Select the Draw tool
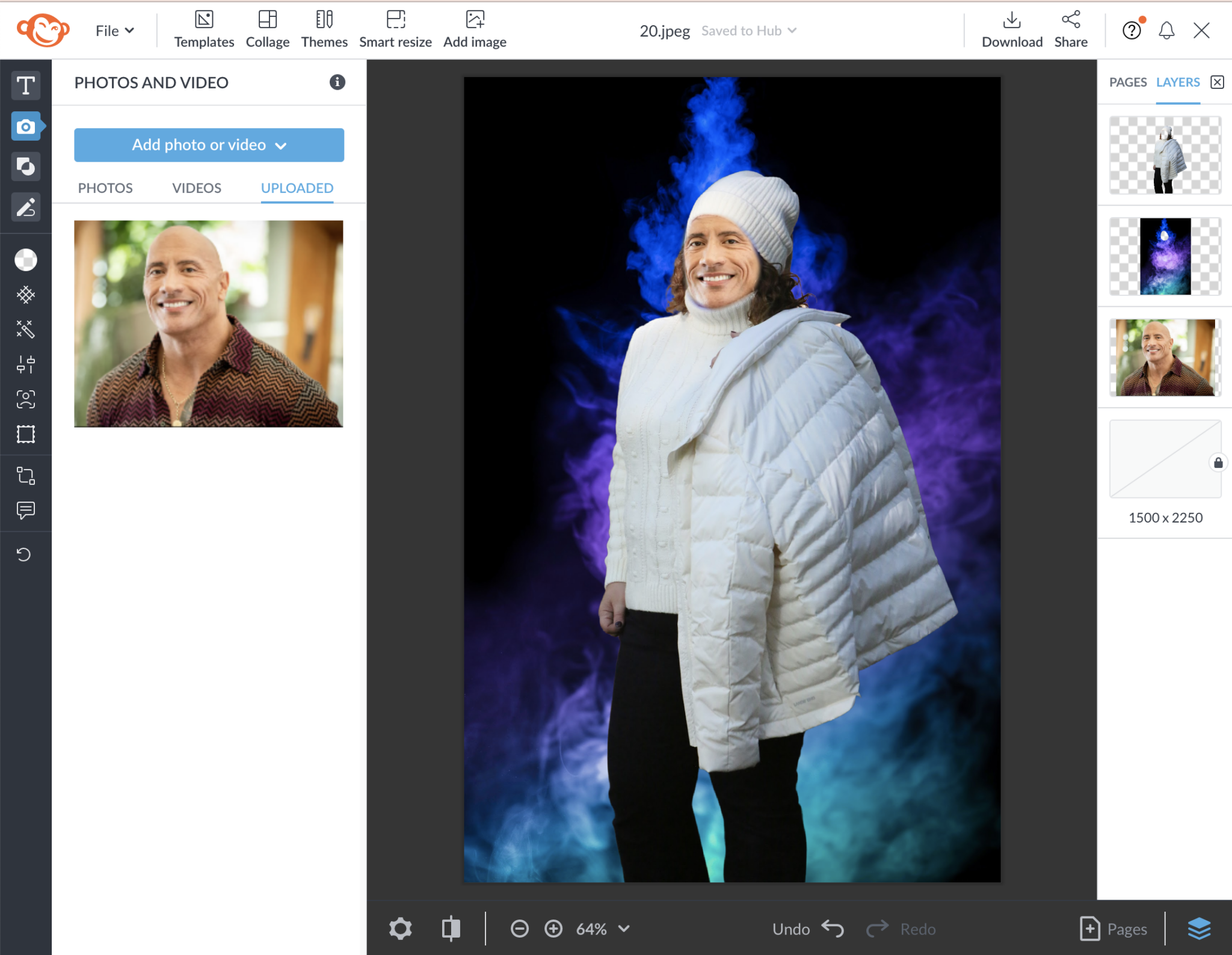Image resolution: width=1232 pixels, height=955 pixels. point(25,207)
